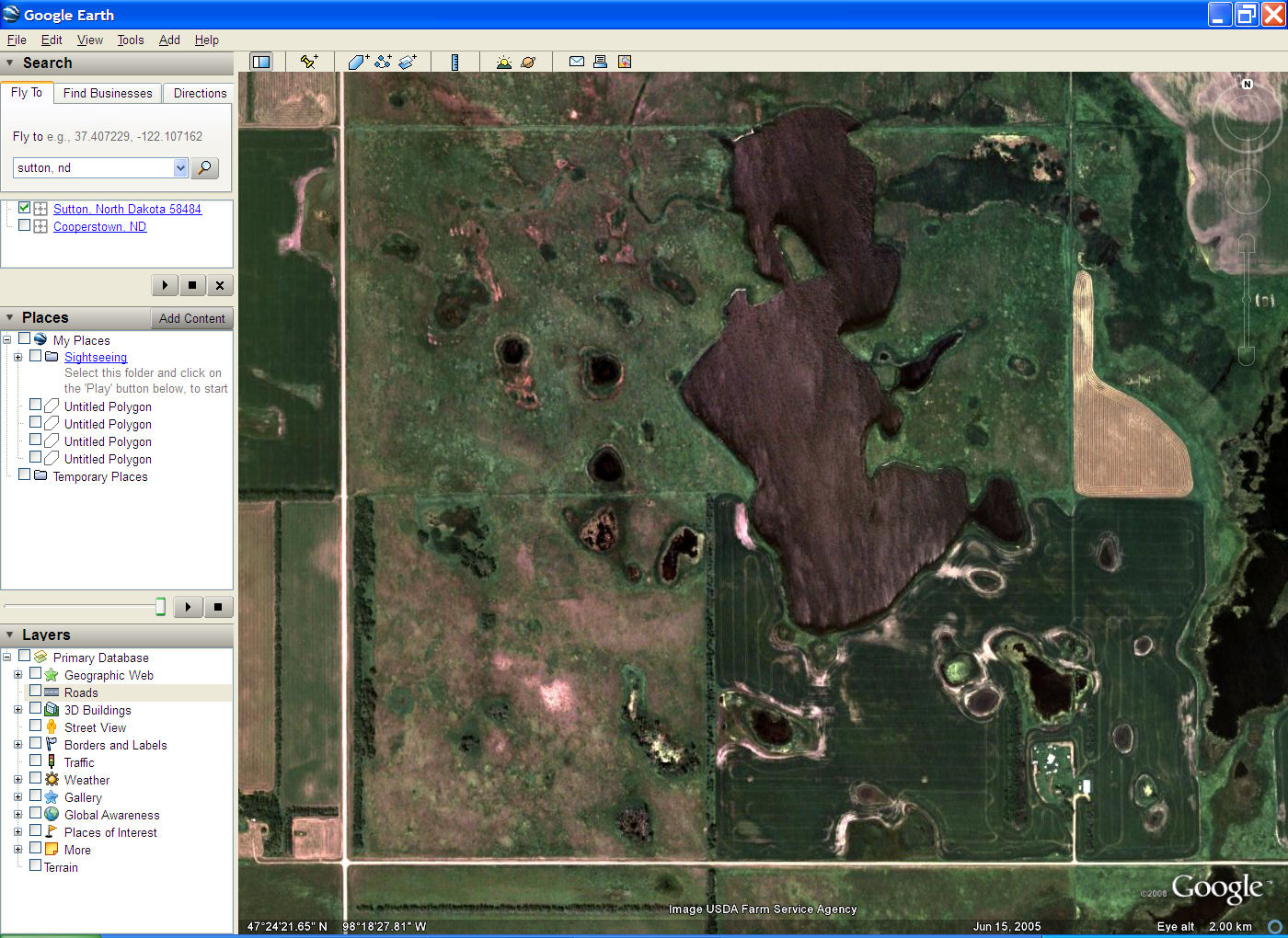This screenshot has width=1288, height=938.
Task: Click the Sightseeing folder link
Action: [96, 357]
